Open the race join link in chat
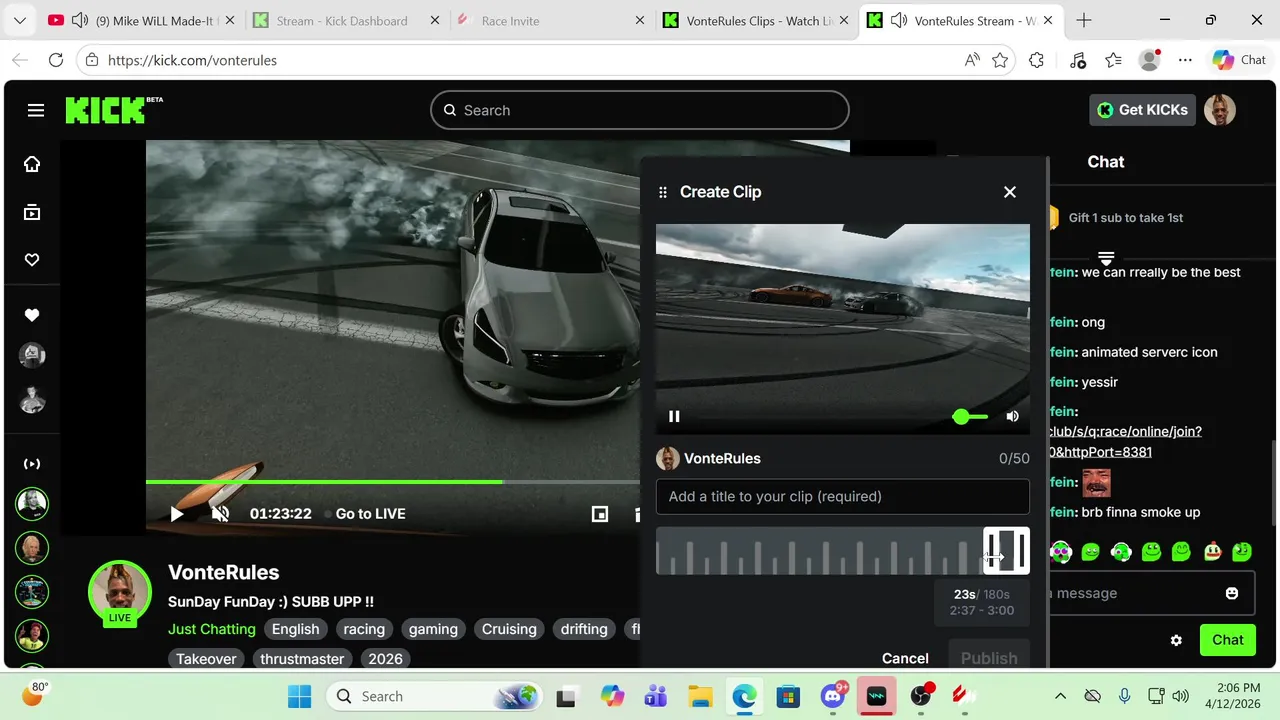This screenshot has width=1280, height=720. [x=1125, y=442]
